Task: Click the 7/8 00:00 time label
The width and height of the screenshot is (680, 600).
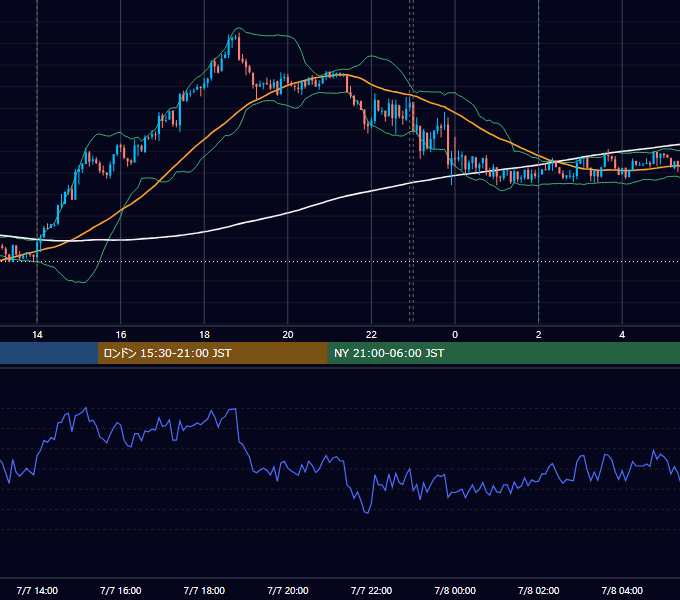Action: 455,590
